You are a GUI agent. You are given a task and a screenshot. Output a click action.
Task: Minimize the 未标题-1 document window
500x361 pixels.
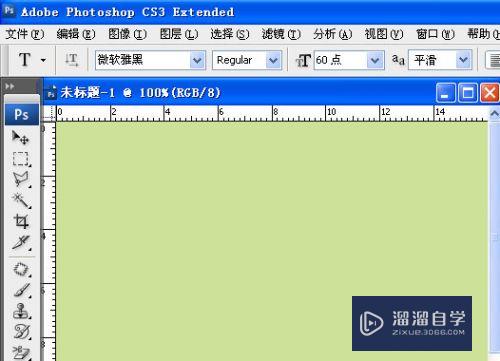(445, 93)
